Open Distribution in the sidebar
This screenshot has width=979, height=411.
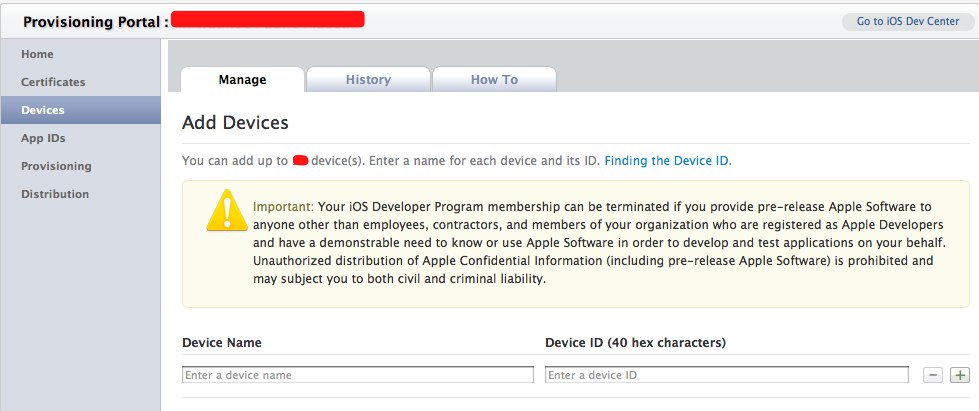55,194
